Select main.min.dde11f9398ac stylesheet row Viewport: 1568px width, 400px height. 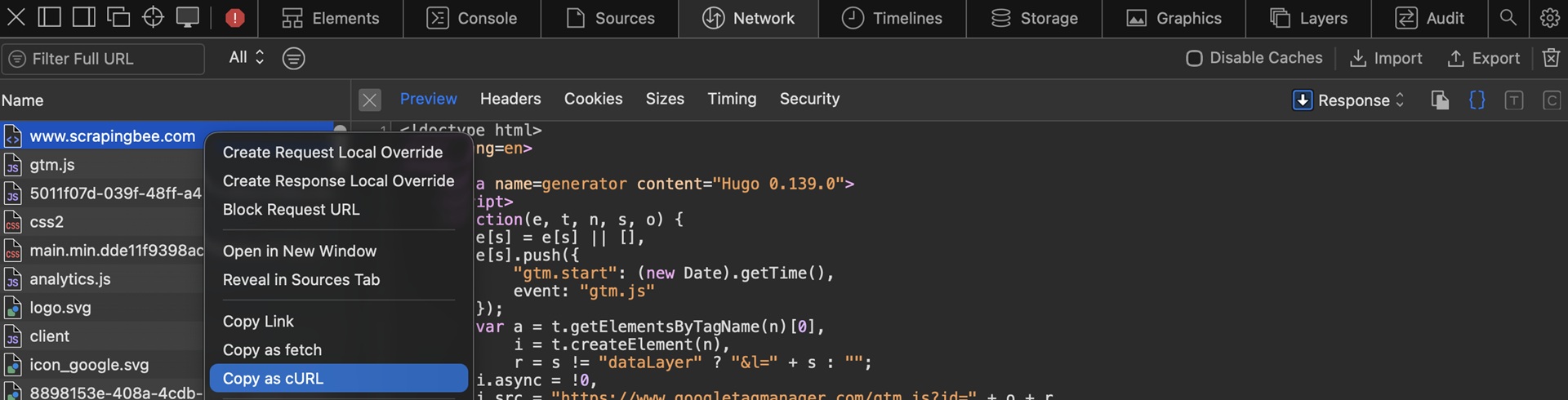pos(102,251)
